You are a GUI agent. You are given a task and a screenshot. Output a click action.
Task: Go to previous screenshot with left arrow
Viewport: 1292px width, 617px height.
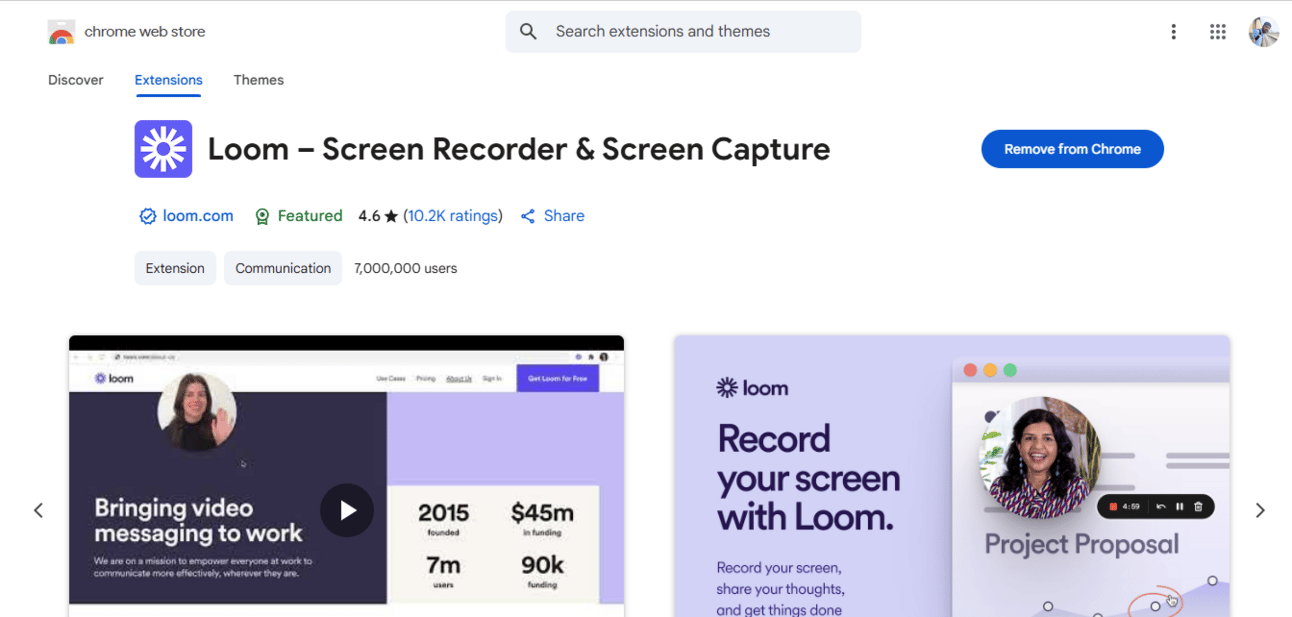pos(38,510)
